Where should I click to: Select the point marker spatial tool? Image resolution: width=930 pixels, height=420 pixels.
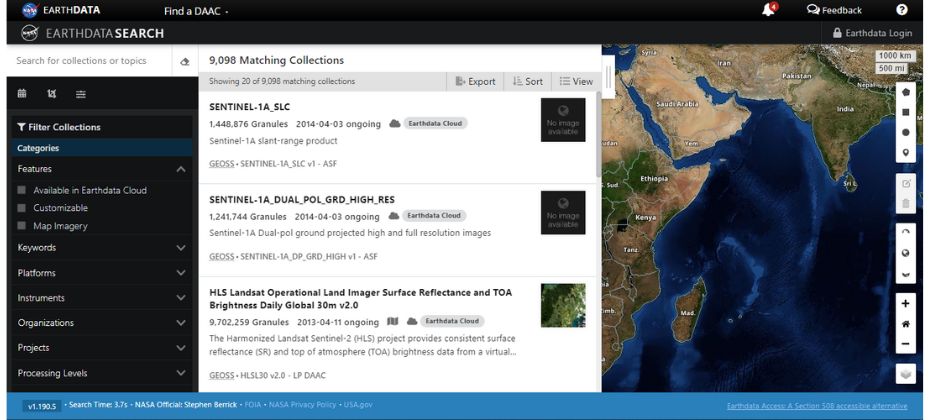(x=905, y=152)
